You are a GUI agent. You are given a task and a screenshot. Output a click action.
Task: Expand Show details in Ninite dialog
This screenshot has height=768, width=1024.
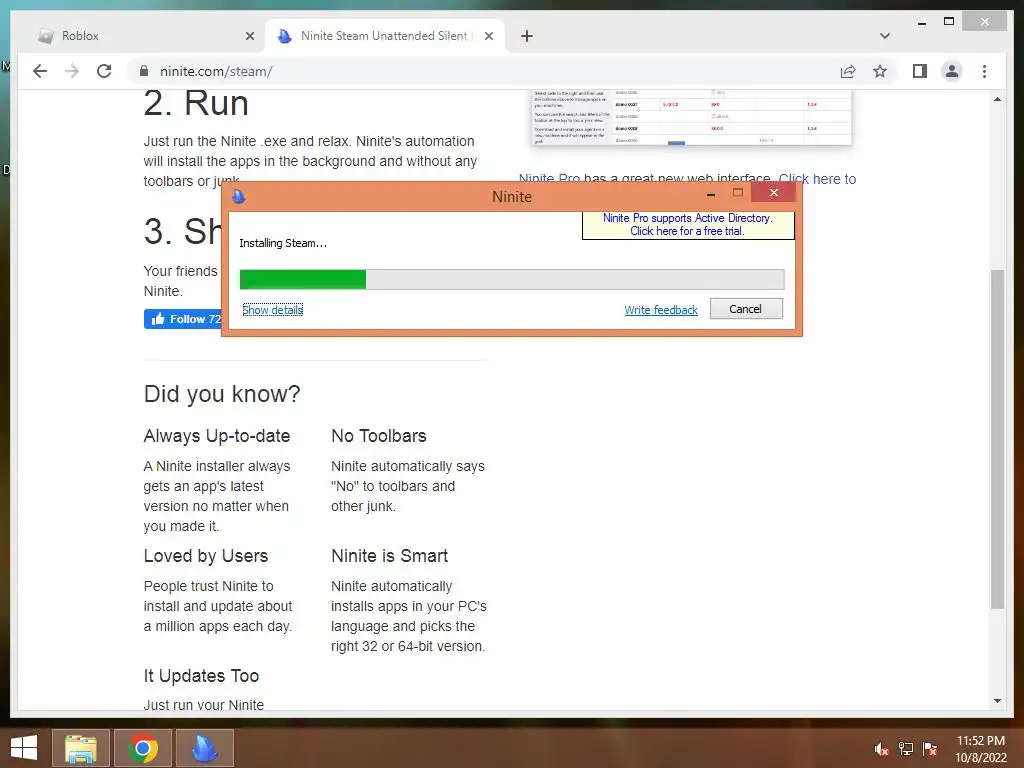[x=272, y=310]
